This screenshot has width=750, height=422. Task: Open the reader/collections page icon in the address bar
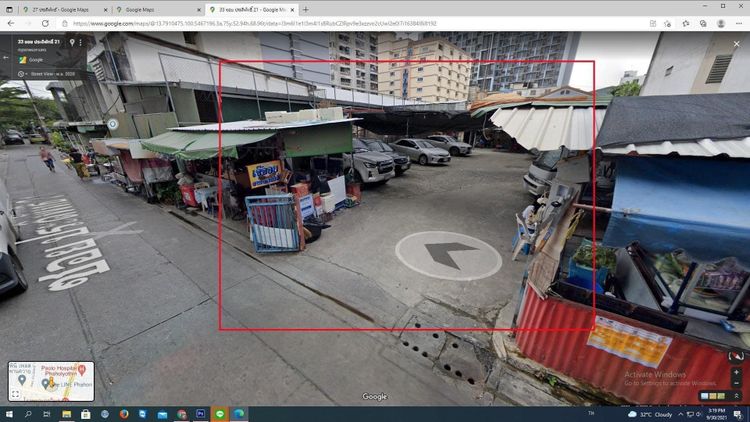652,23
